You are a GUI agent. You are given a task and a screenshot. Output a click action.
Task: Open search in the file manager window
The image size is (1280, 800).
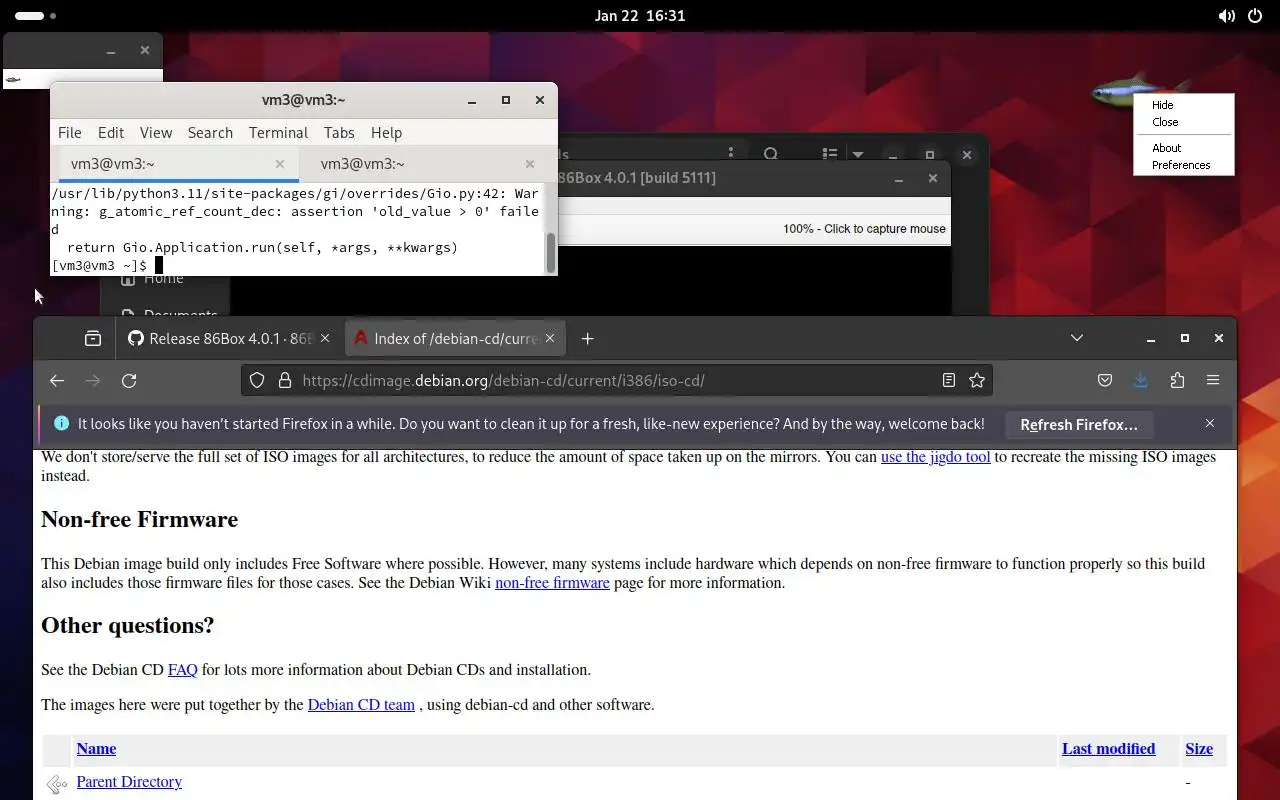tap(771, 154)
